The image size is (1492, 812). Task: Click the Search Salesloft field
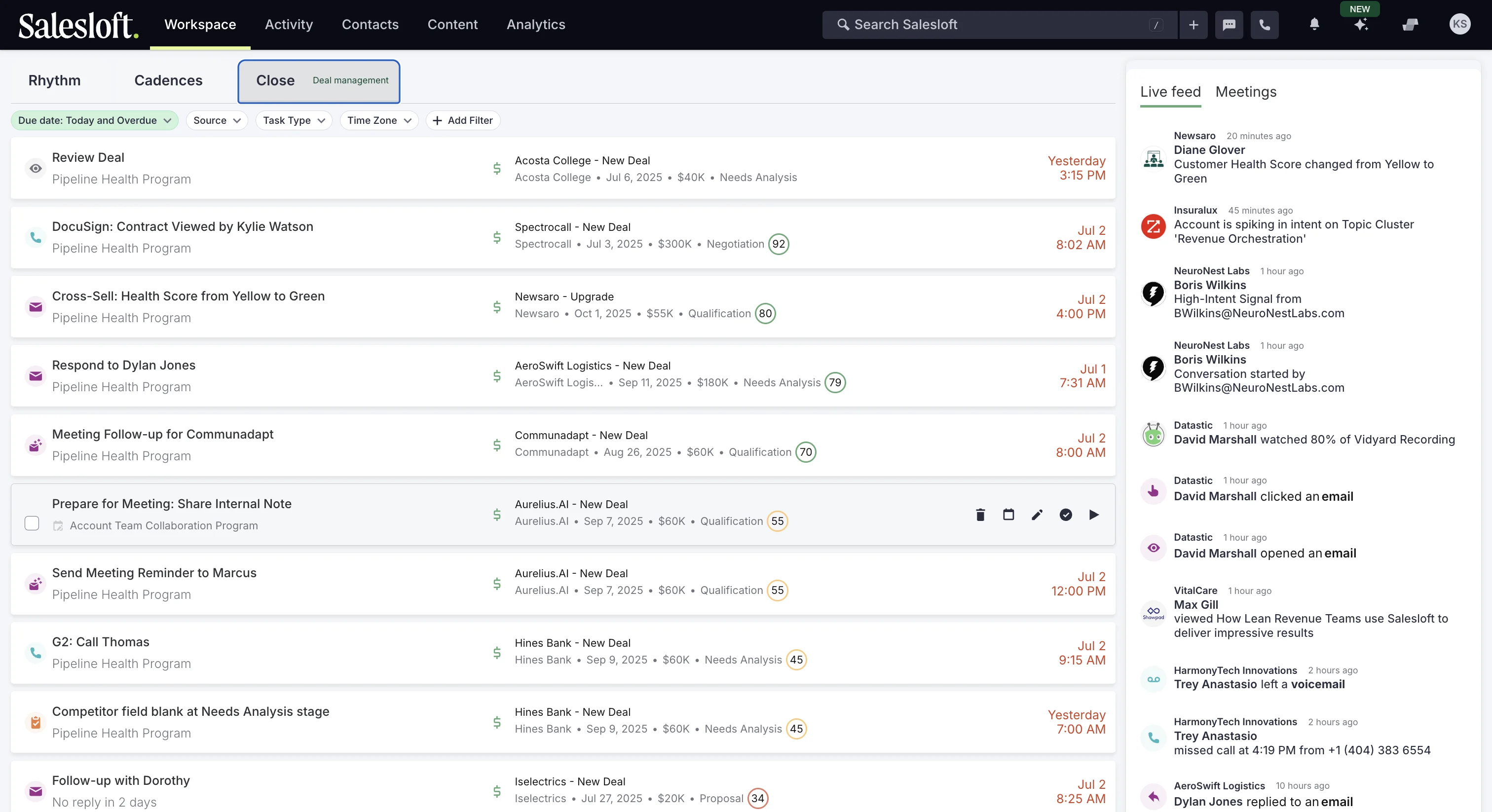coord(999,25)
